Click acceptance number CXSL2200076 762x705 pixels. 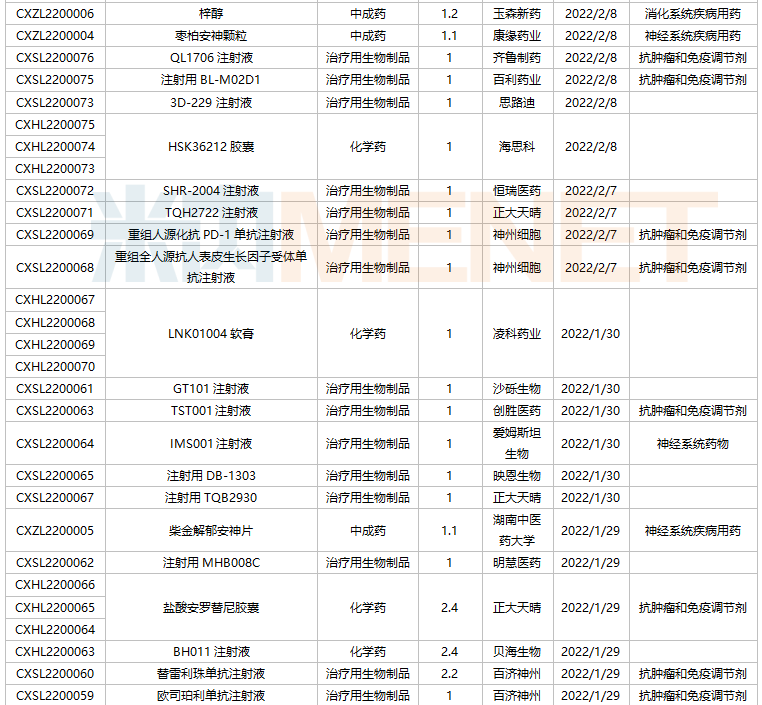(55, 58)
